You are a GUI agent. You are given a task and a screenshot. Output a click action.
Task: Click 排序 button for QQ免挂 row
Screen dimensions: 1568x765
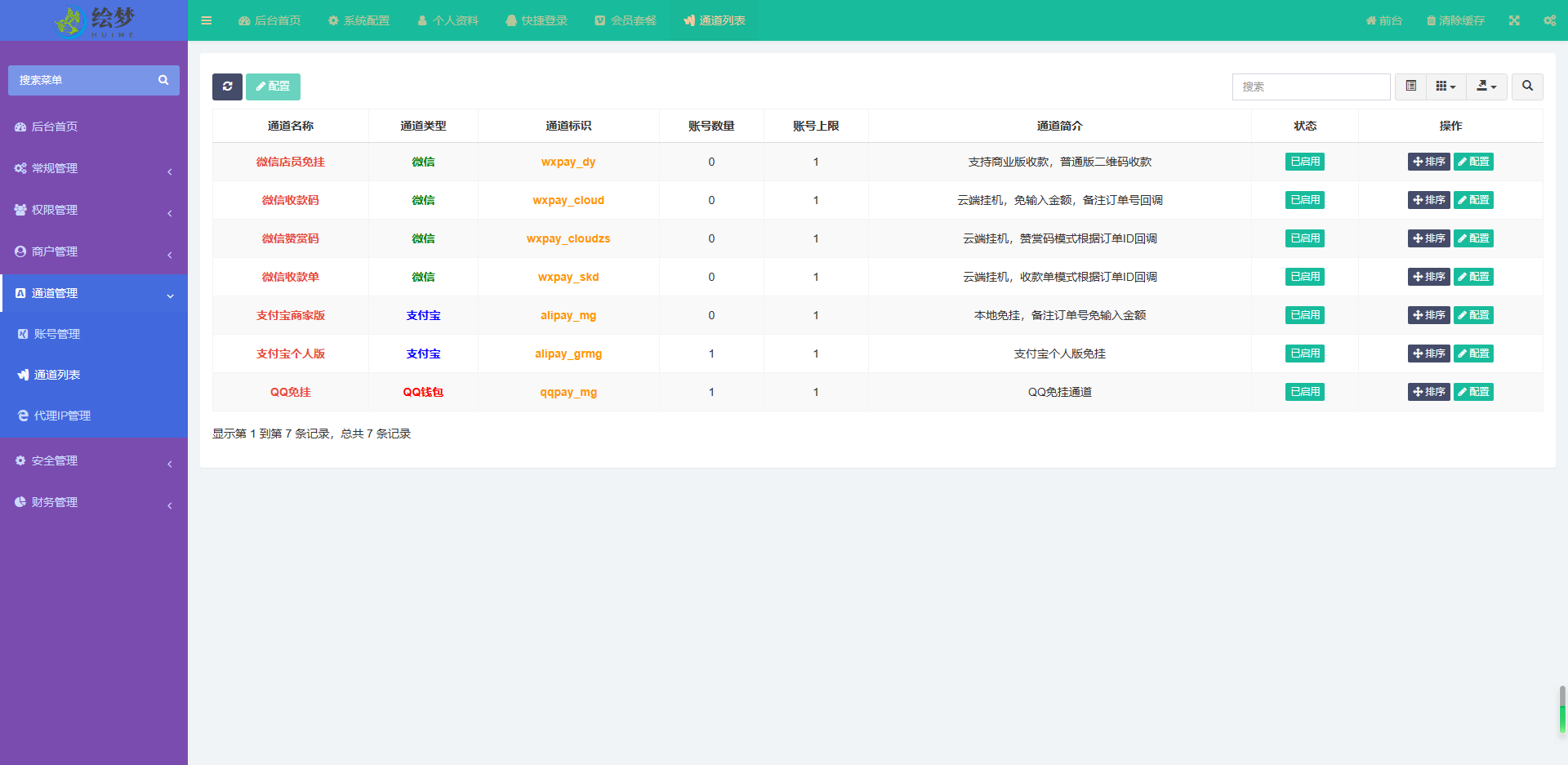pos(1428,392)
